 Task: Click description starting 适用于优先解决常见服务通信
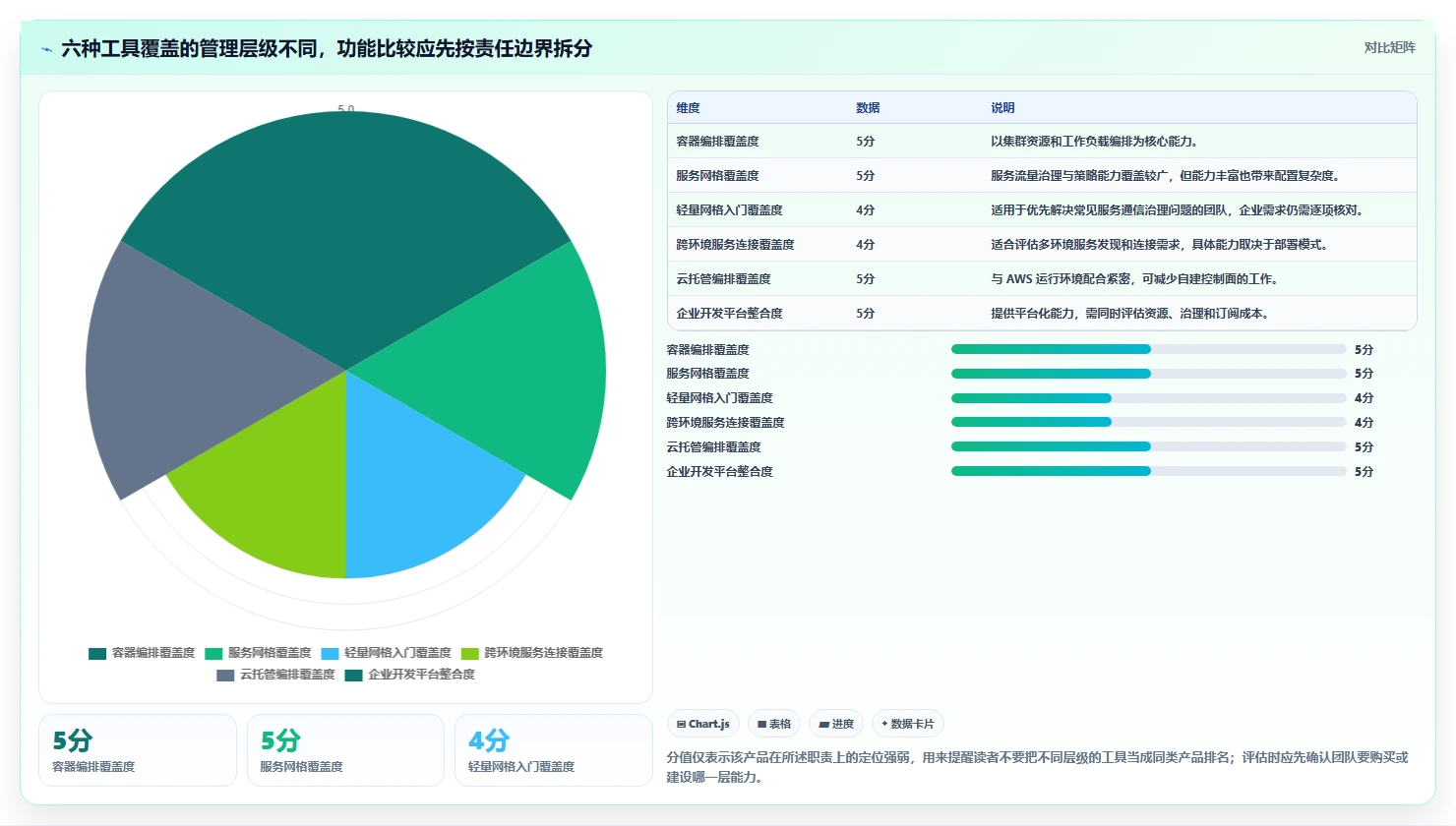pos(1178,210)
